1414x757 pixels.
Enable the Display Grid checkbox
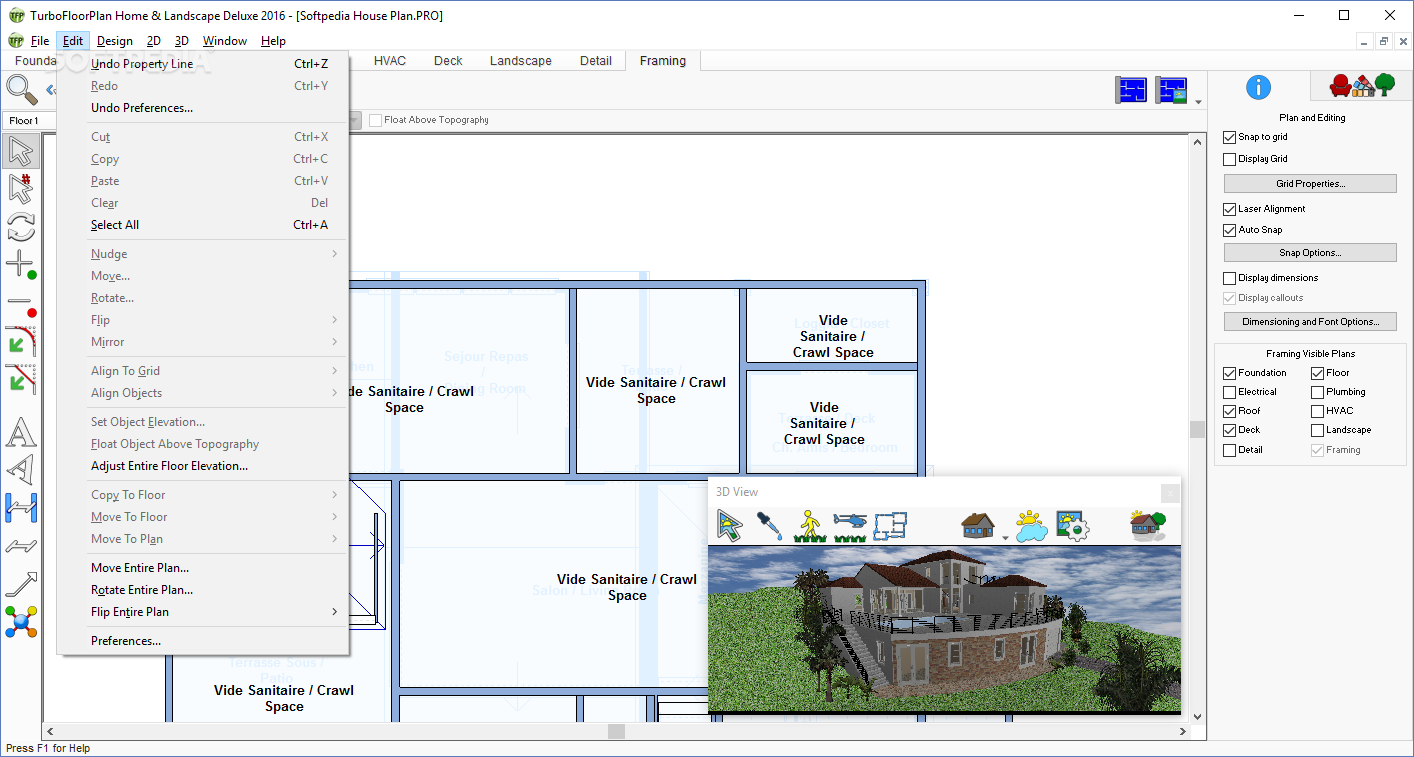[x=1230, y=159]
